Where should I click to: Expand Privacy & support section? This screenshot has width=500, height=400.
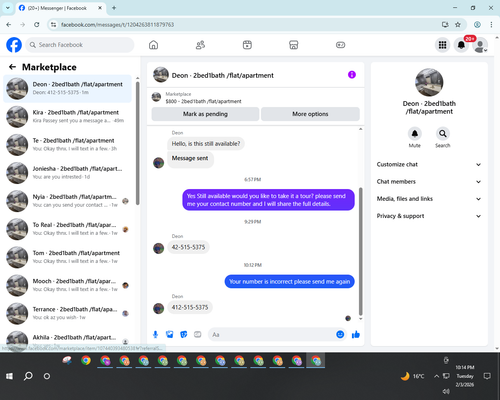(x=429, y=216)
